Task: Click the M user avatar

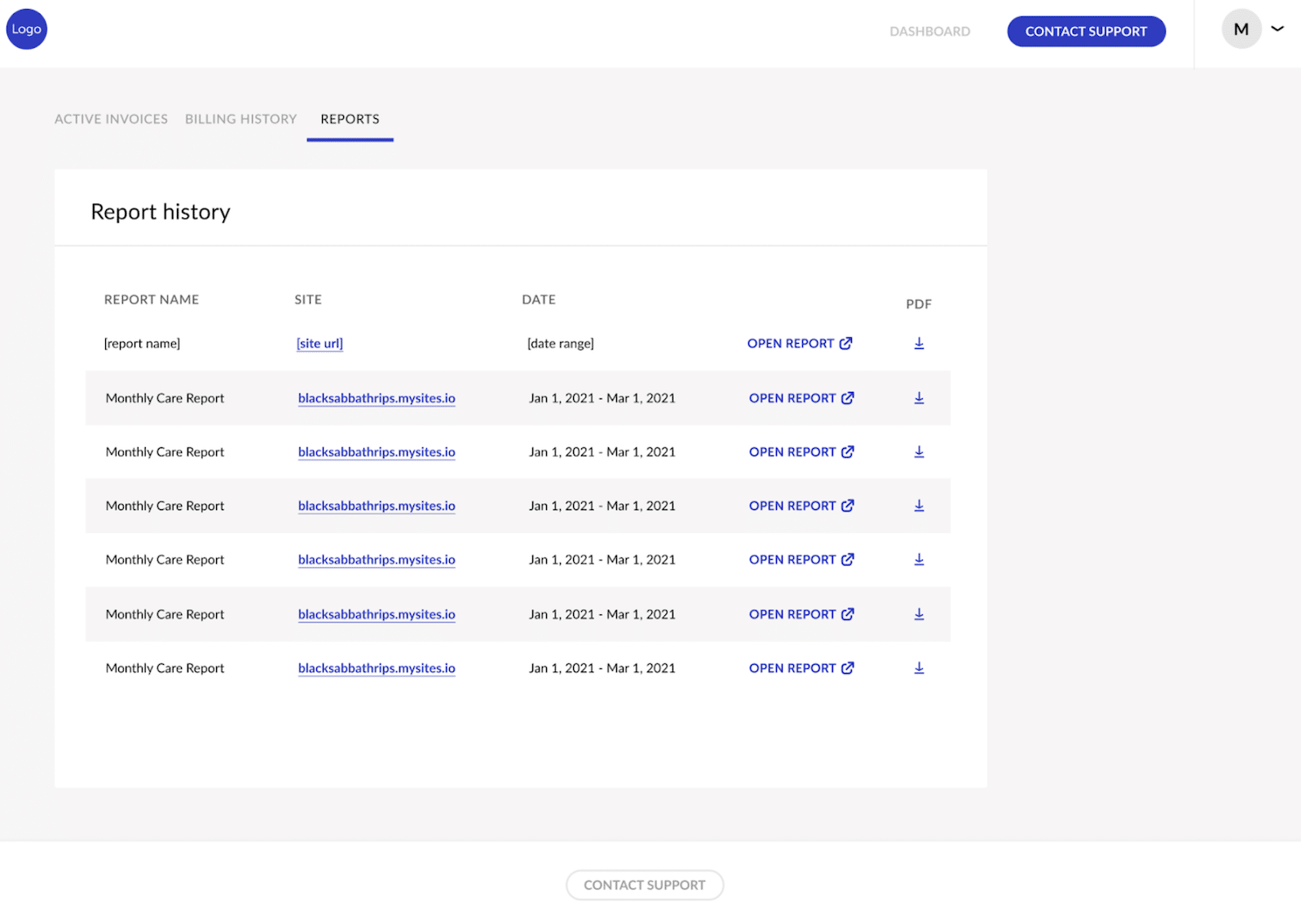Action: point(1241,30)
